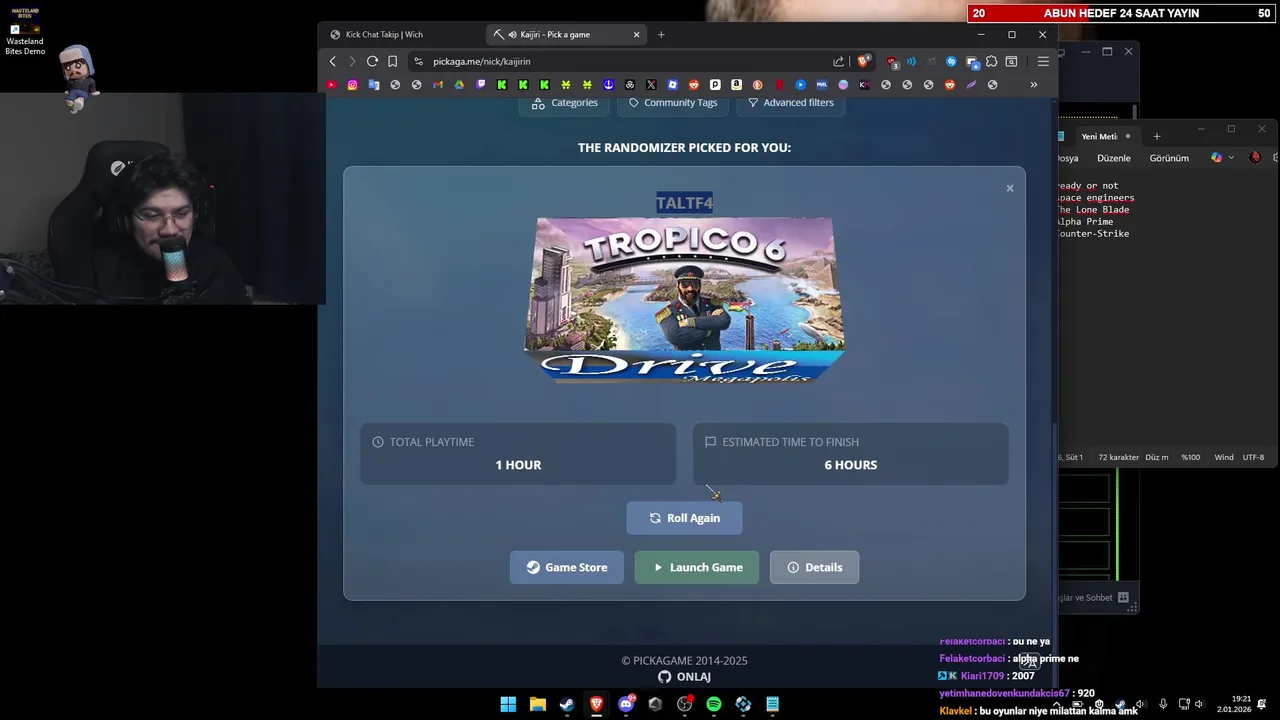
Task: Open the browser sidebar panel icon
Action: (1011, 61)
